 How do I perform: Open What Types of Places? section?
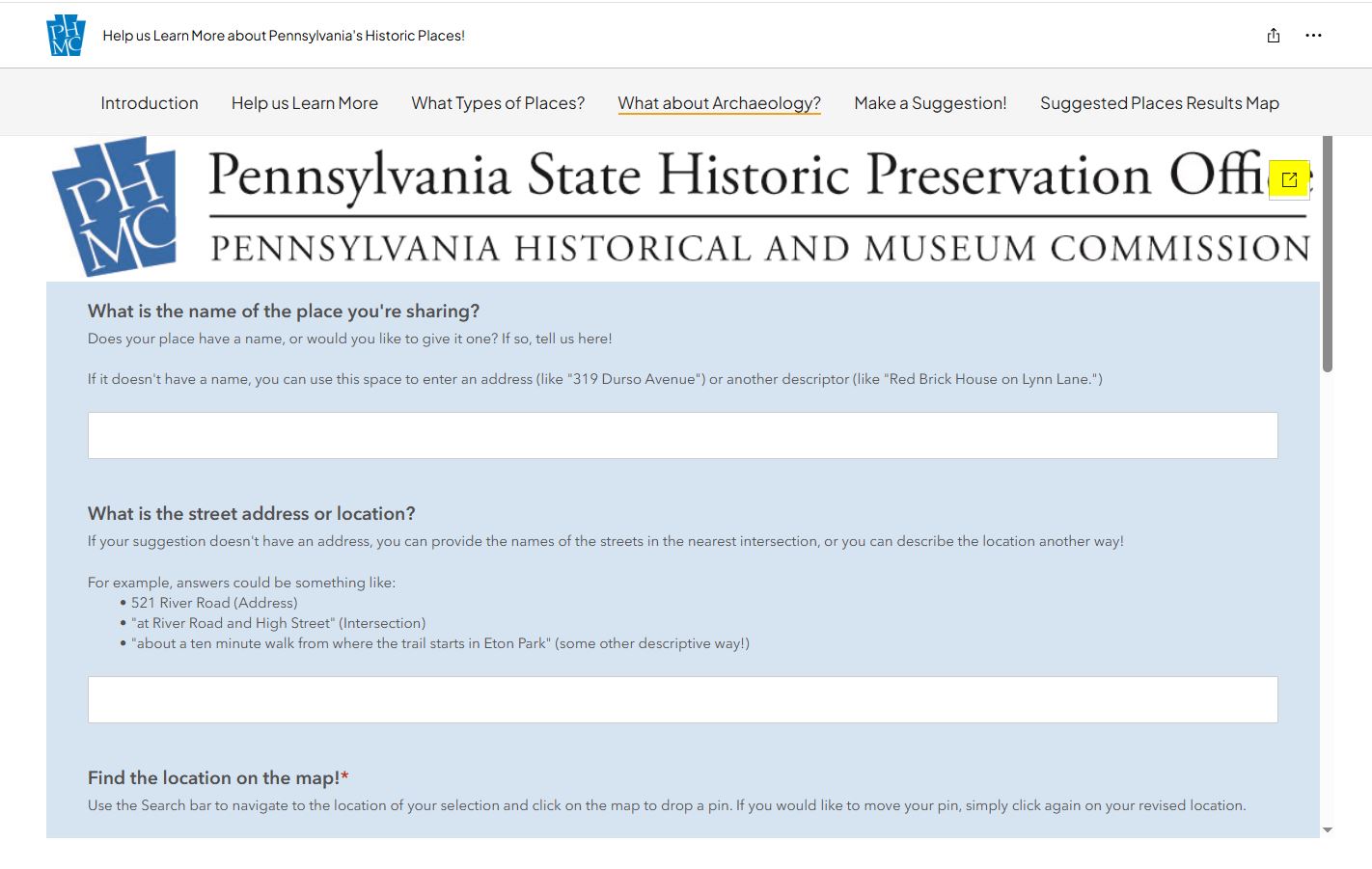[x=498, y=103]
